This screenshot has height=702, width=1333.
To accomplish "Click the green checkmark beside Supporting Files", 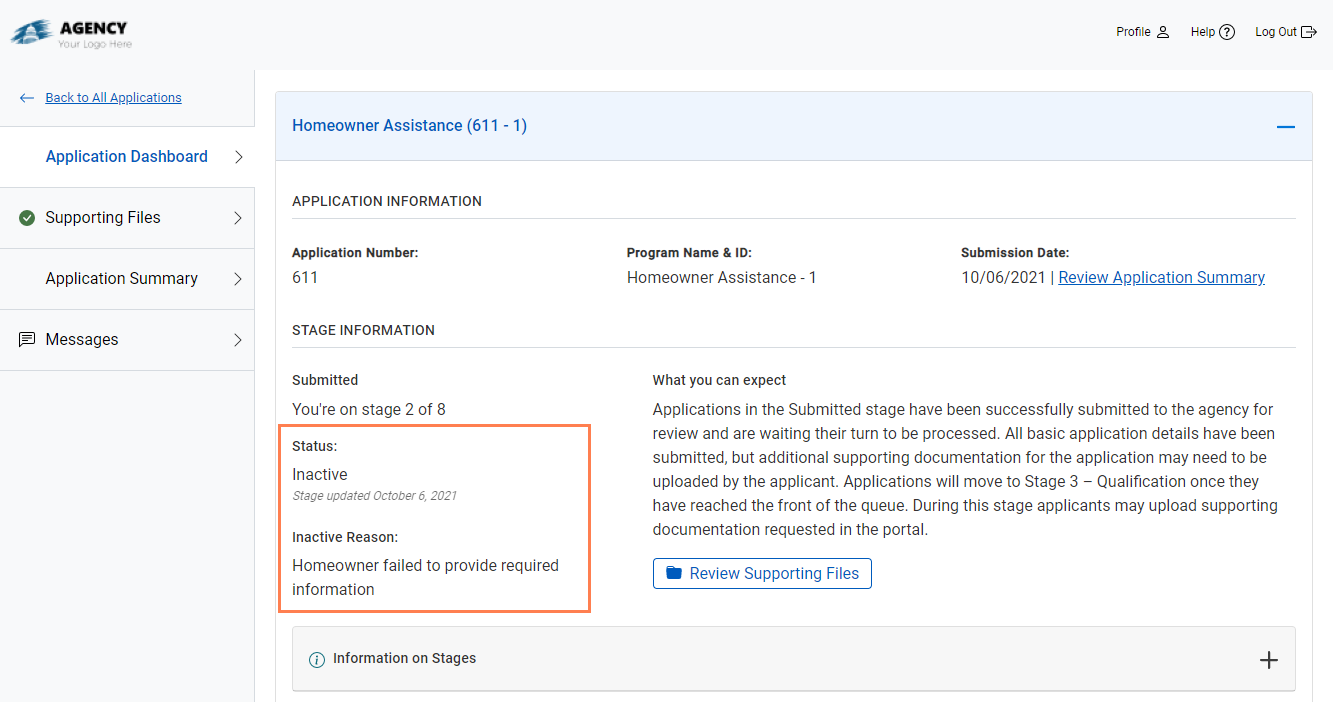I will [x=27, y=218].
